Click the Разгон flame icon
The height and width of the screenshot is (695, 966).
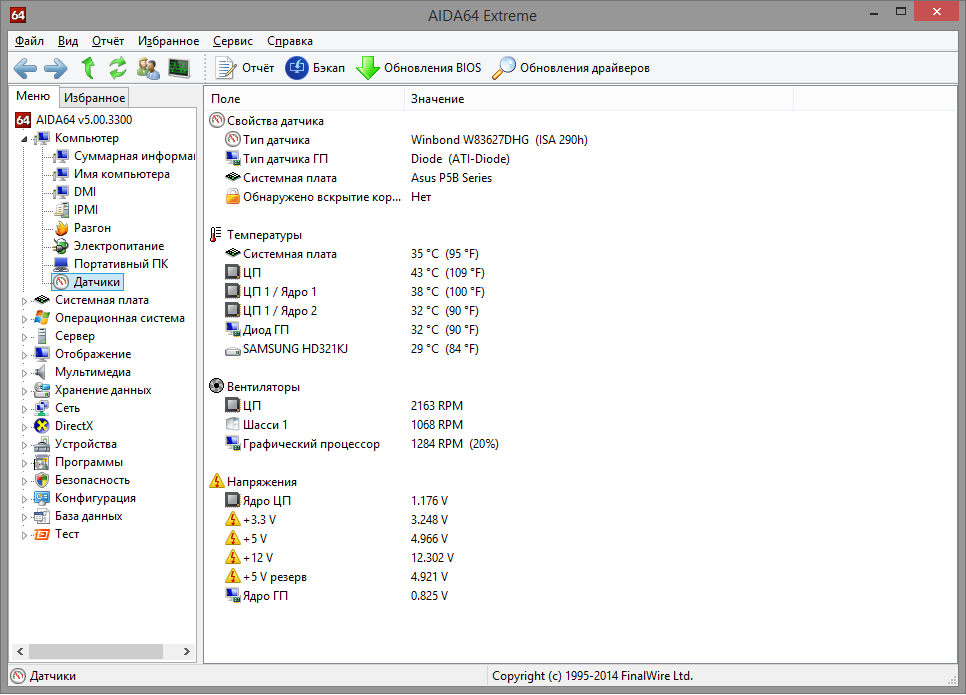62,228
